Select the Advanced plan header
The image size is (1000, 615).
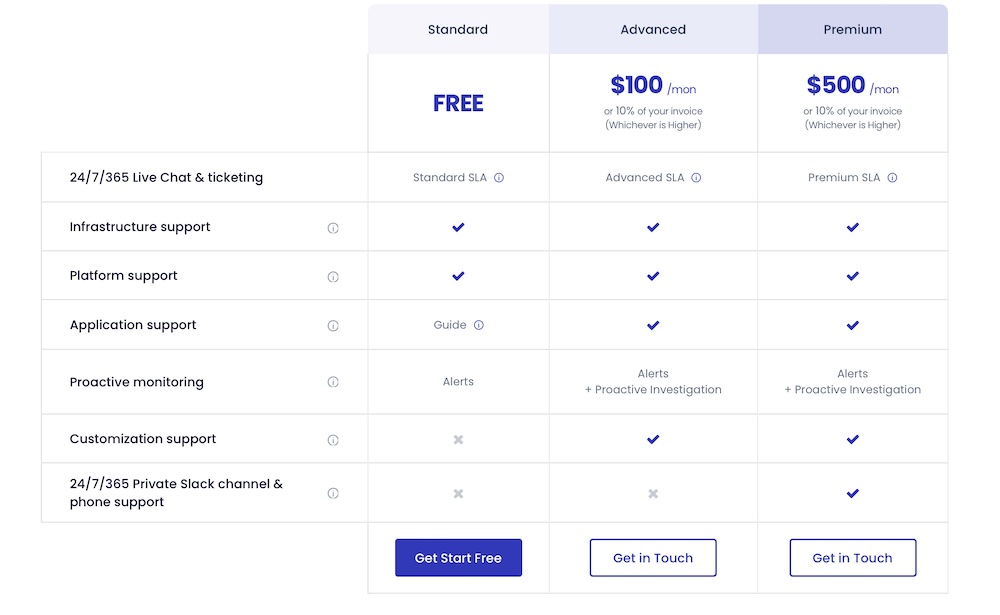[653, 29]
